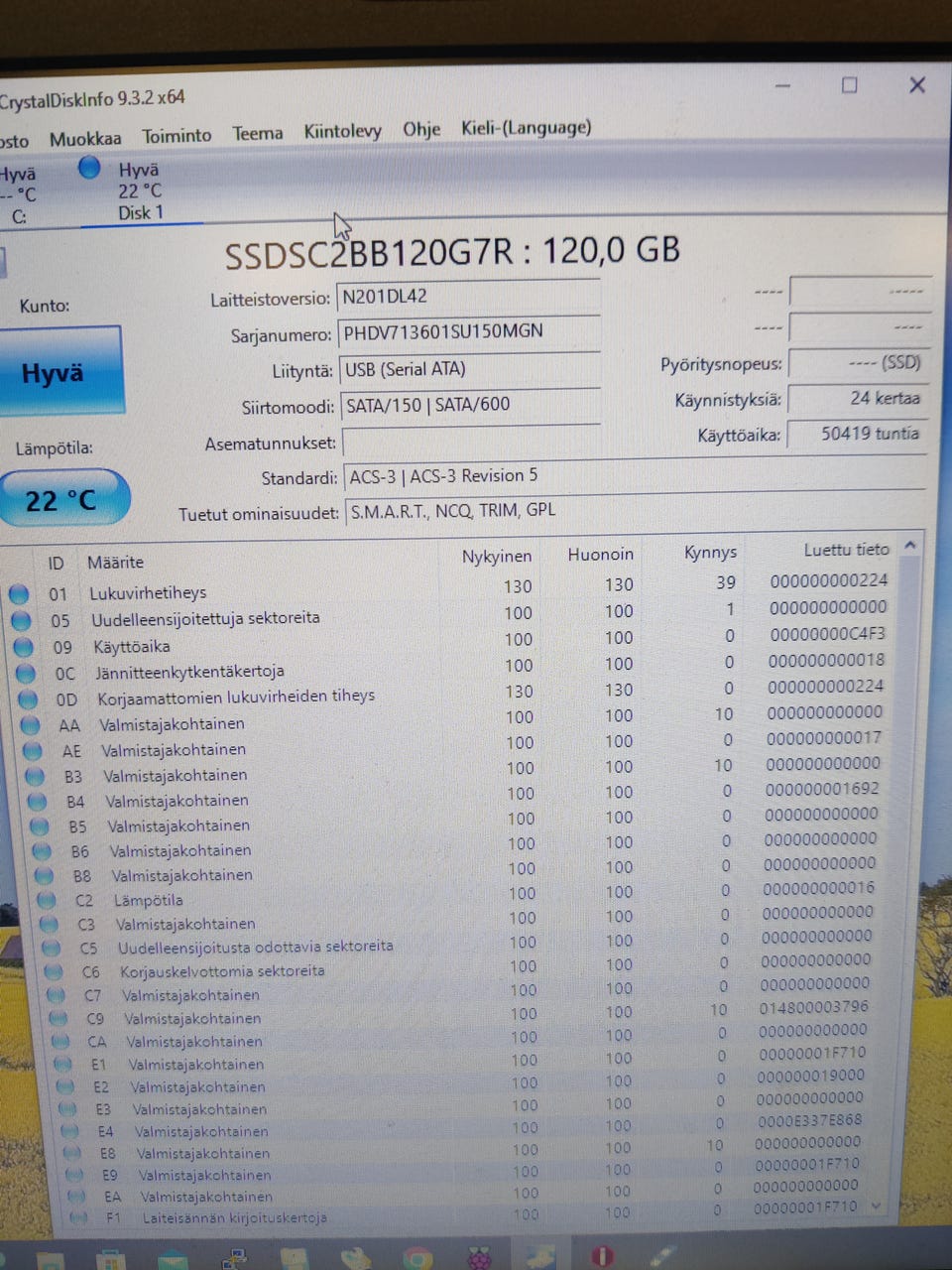Image resolution: width=952 pixels, height=1270 pixels.
Task: Select the Uudelleensijoitettuja sektoreita row text
Action: pyautogui.click(x=205, y=618)
